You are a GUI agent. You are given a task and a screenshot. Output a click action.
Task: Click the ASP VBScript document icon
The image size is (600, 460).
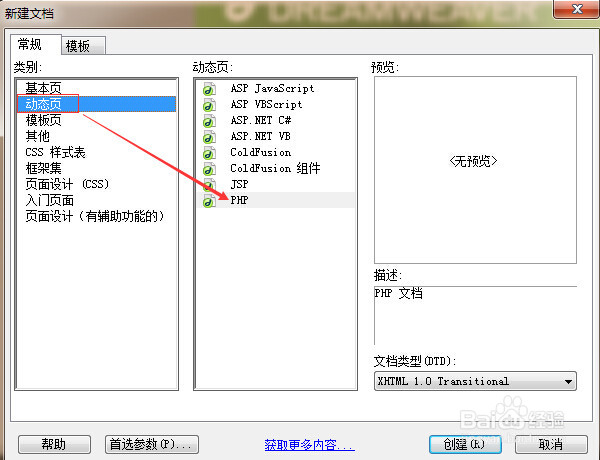pos(209,105)
